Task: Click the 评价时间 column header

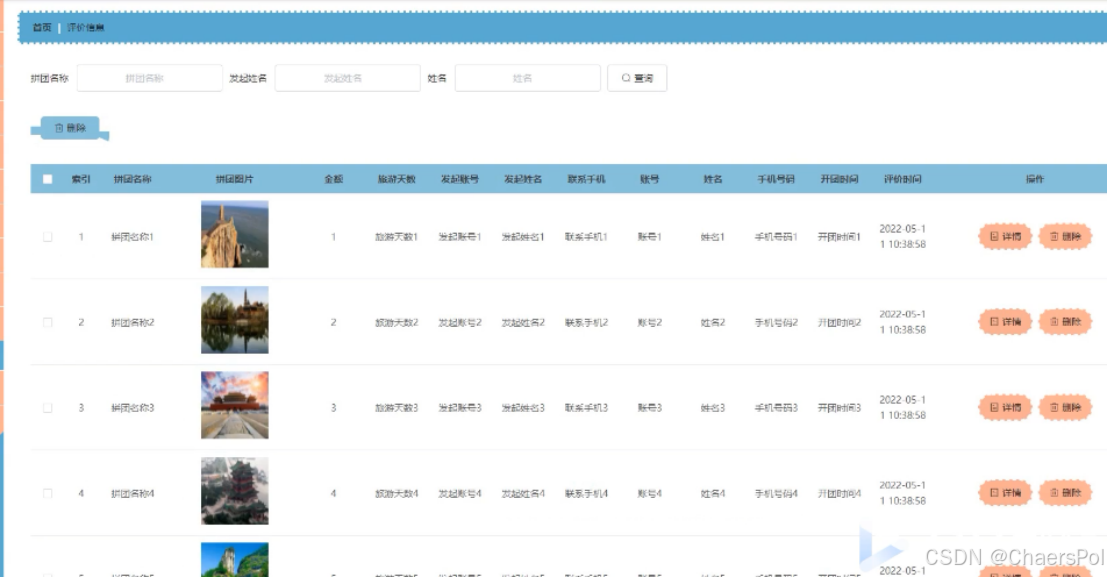Action: (x=902, y=179)
